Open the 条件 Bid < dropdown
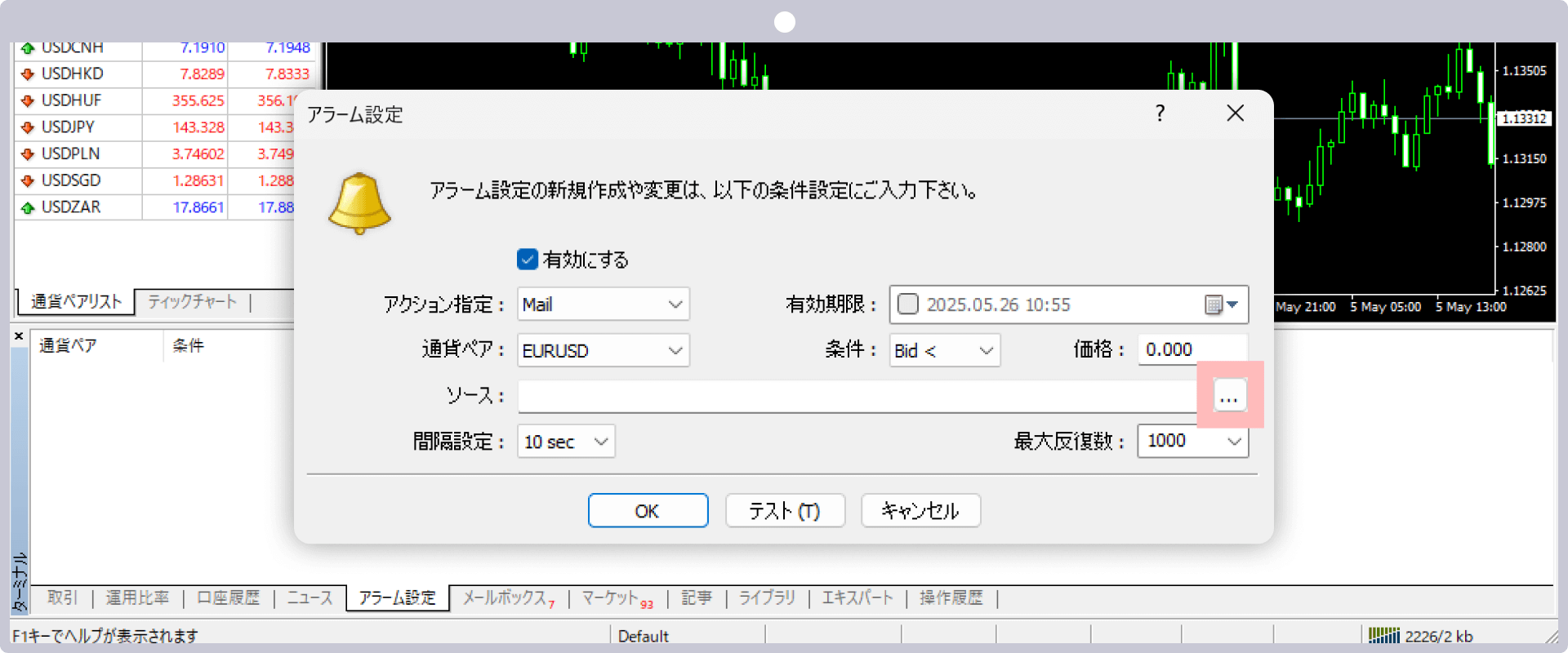The image size is (1568, 653). click(944, 350)
